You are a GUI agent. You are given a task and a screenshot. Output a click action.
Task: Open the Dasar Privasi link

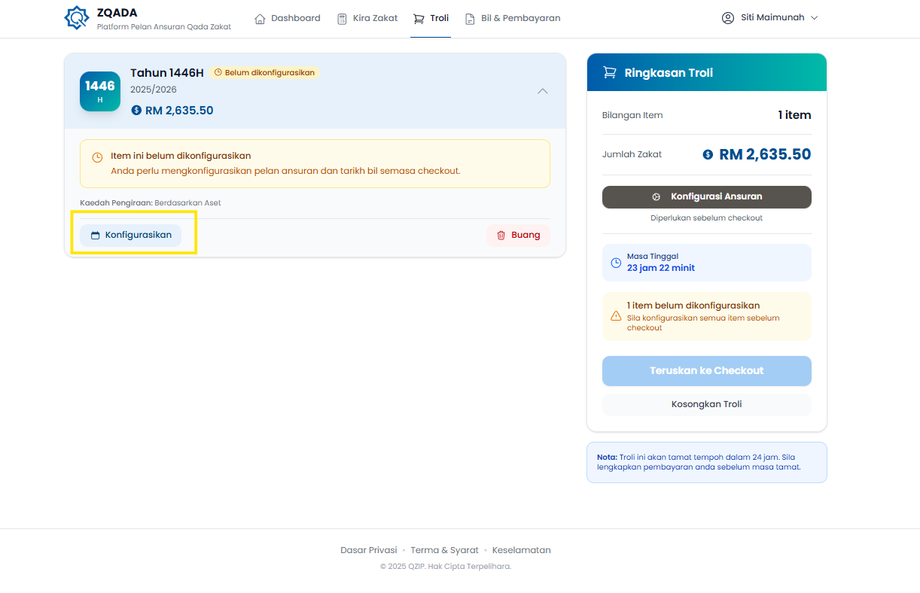pyautogui.click(x=369, y=550)
